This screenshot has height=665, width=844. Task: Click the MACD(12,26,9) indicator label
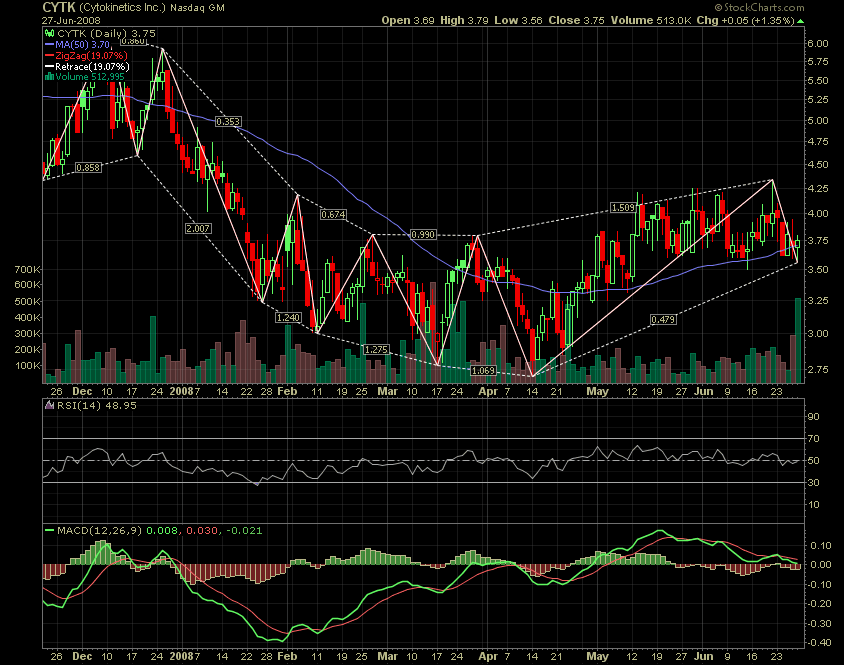pyautogui.click(x=100, y=530)
